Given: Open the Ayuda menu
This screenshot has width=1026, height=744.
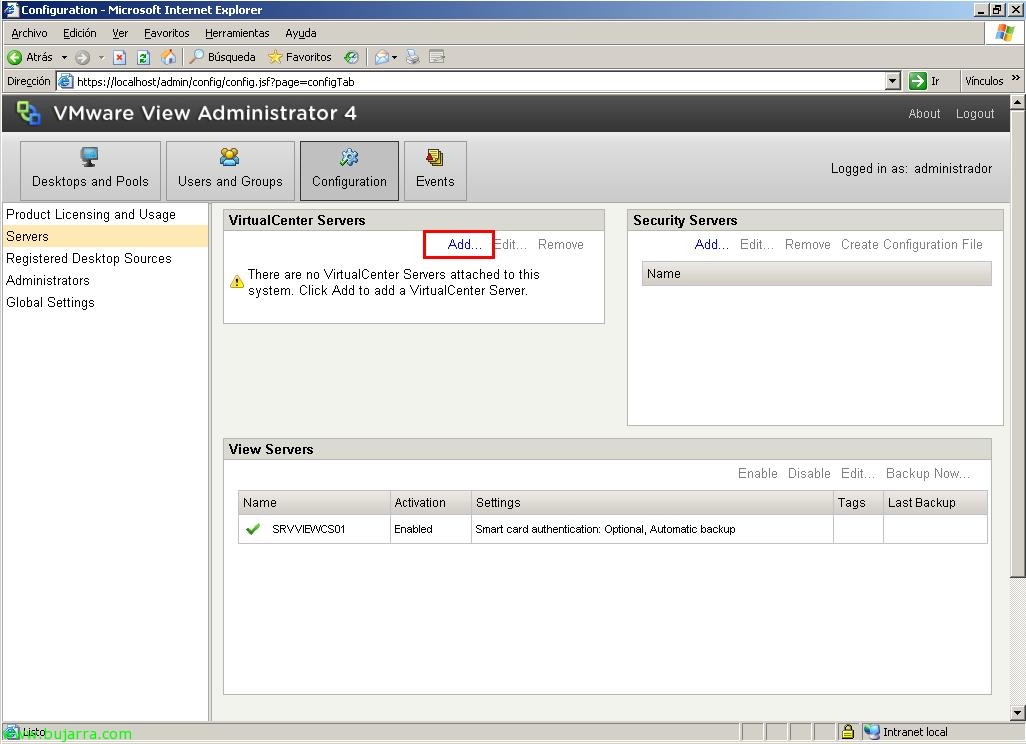Looking at the screenshot, I should (x=300, y=33).
